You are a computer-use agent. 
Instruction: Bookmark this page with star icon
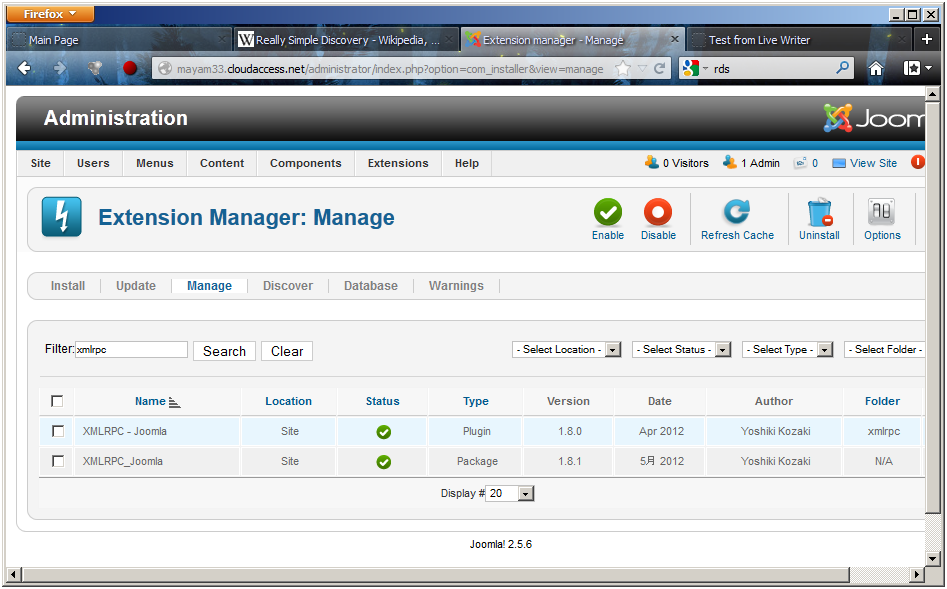622,68
